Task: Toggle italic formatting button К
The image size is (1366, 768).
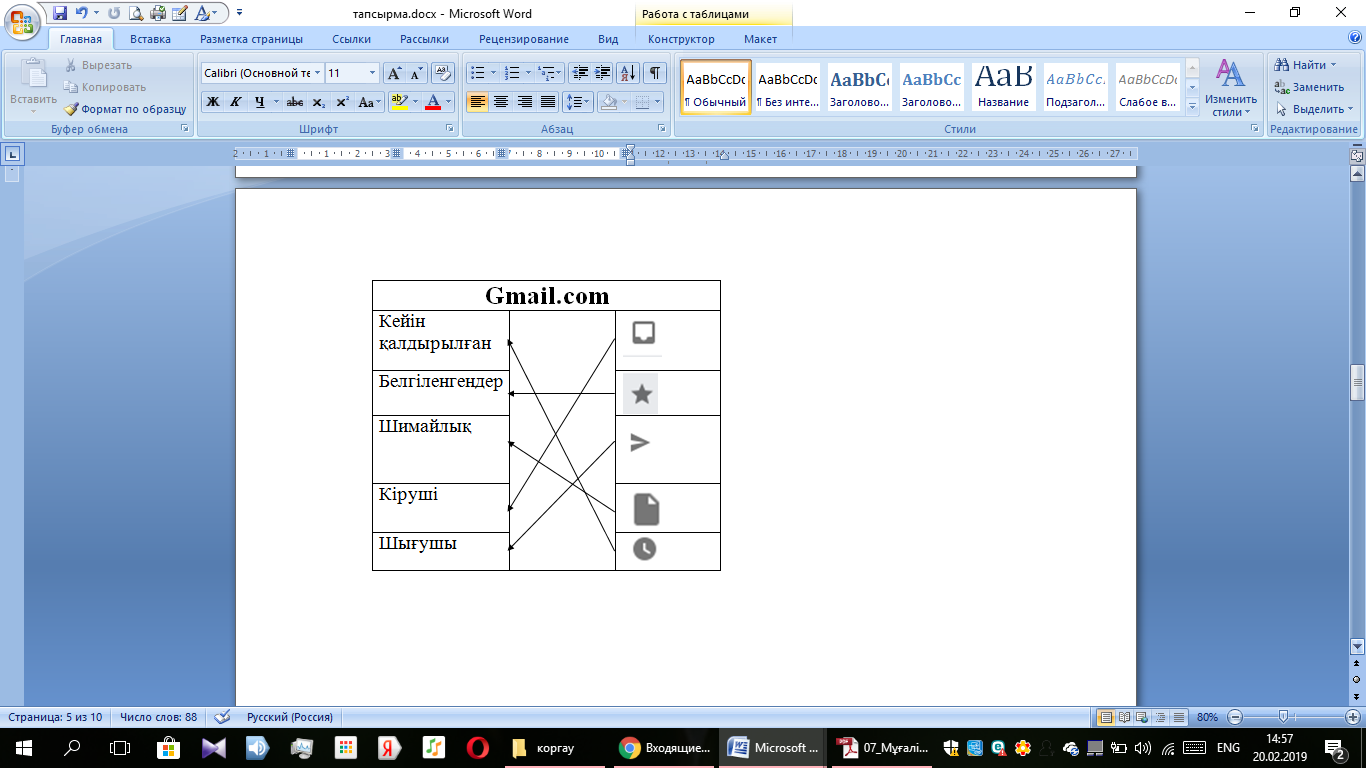Action: [x=236, y=102]
